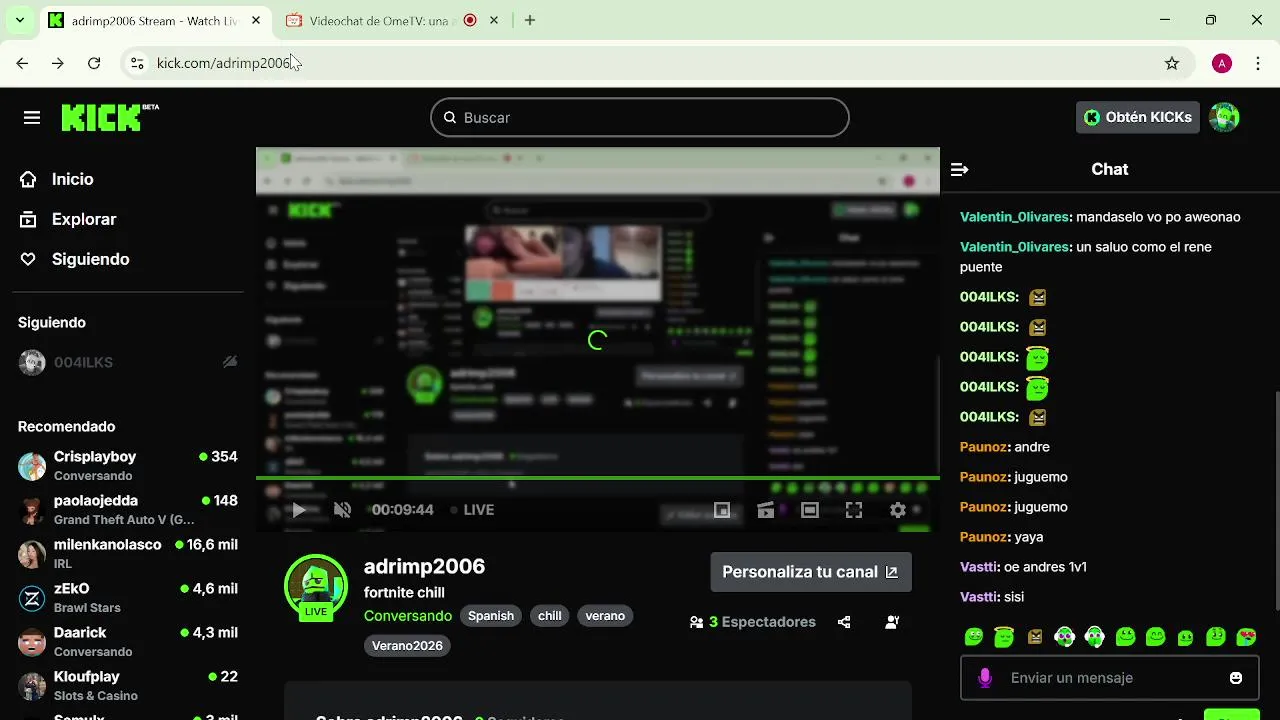Click the kick.com address bar URL
The width and height of the screenshot is (1280, 720).
[223, 63]
